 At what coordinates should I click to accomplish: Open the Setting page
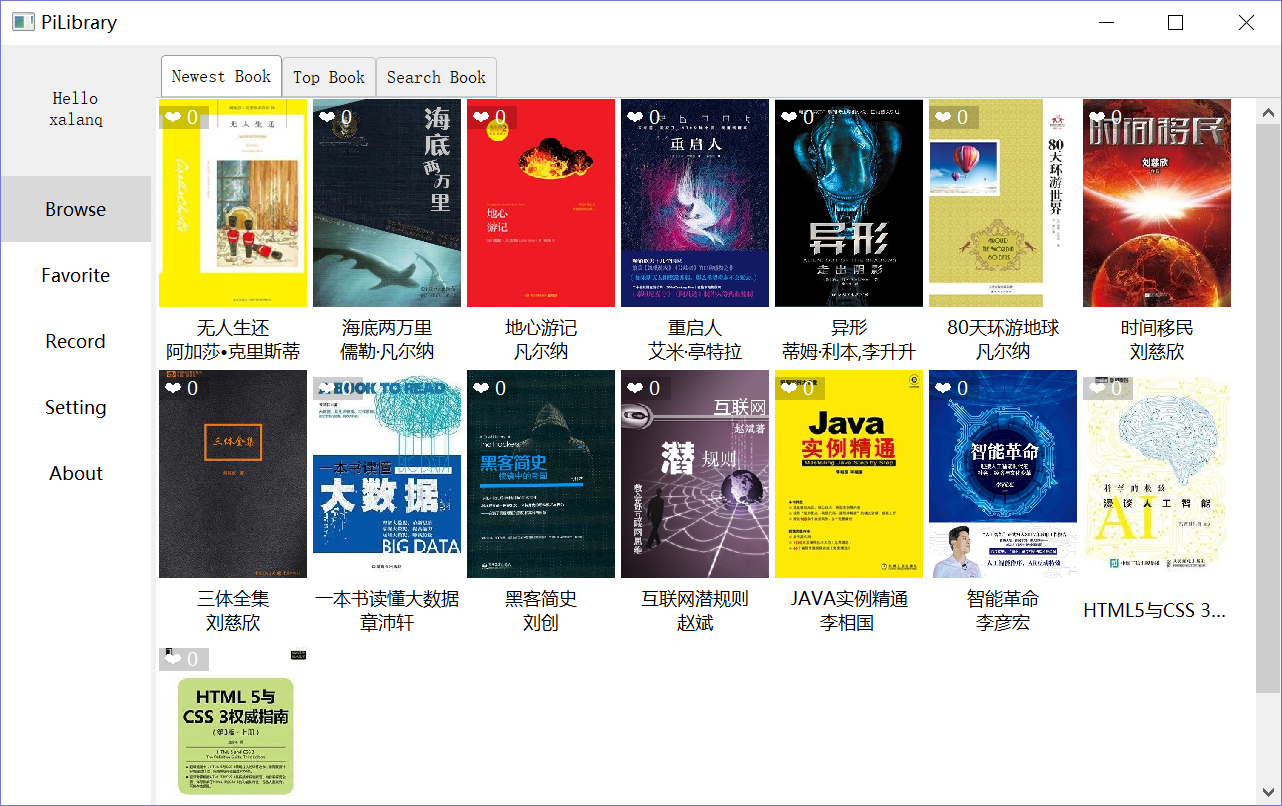coord(75,407)
